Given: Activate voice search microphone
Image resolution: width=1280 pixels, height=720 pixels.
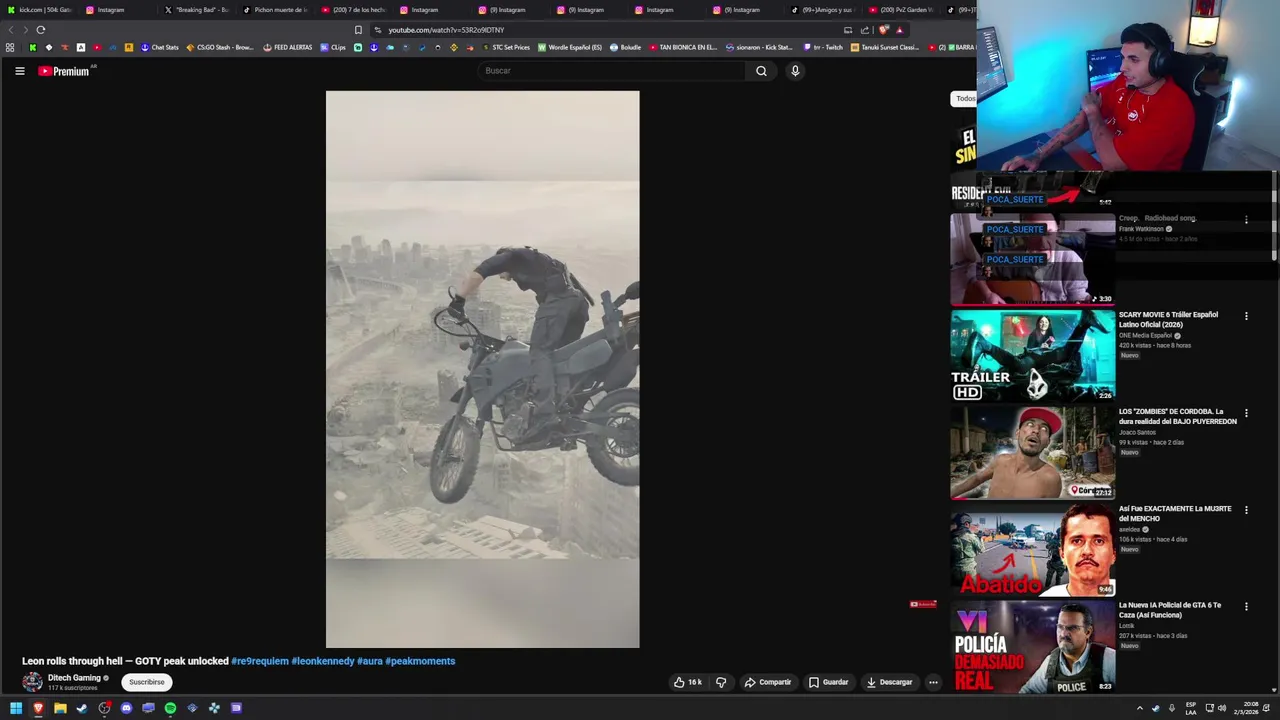Looking at the screenshot, I should 795,71.
